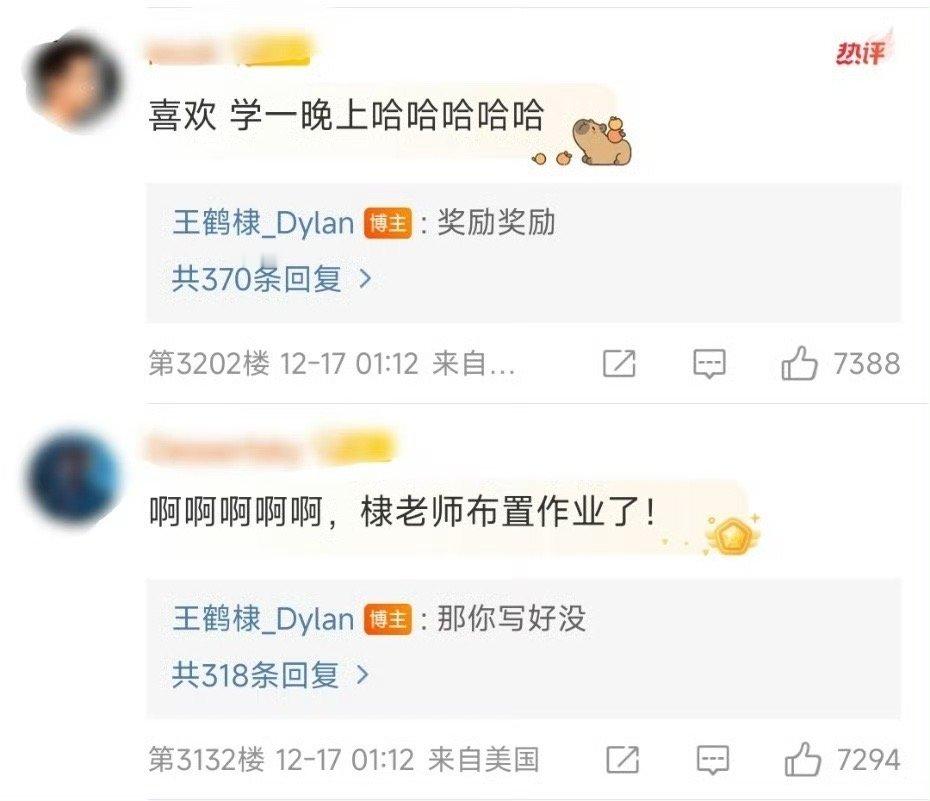Tap the 博主 badge in second reply
Viewport: 930px width, 801px height.
click(388, 620)
